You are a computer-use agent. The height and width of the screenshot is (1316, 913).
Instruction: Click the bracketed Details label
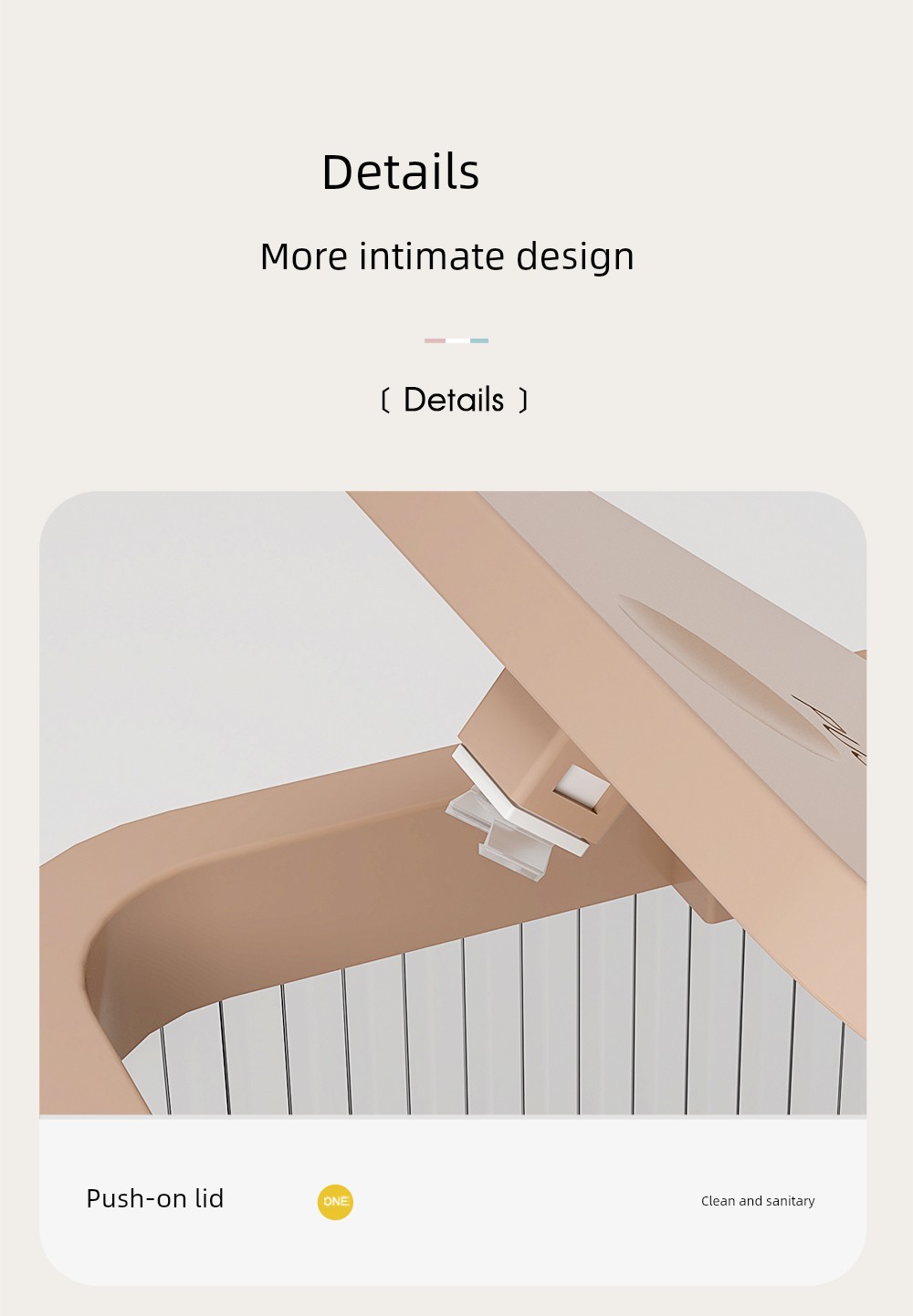point(454,400)
